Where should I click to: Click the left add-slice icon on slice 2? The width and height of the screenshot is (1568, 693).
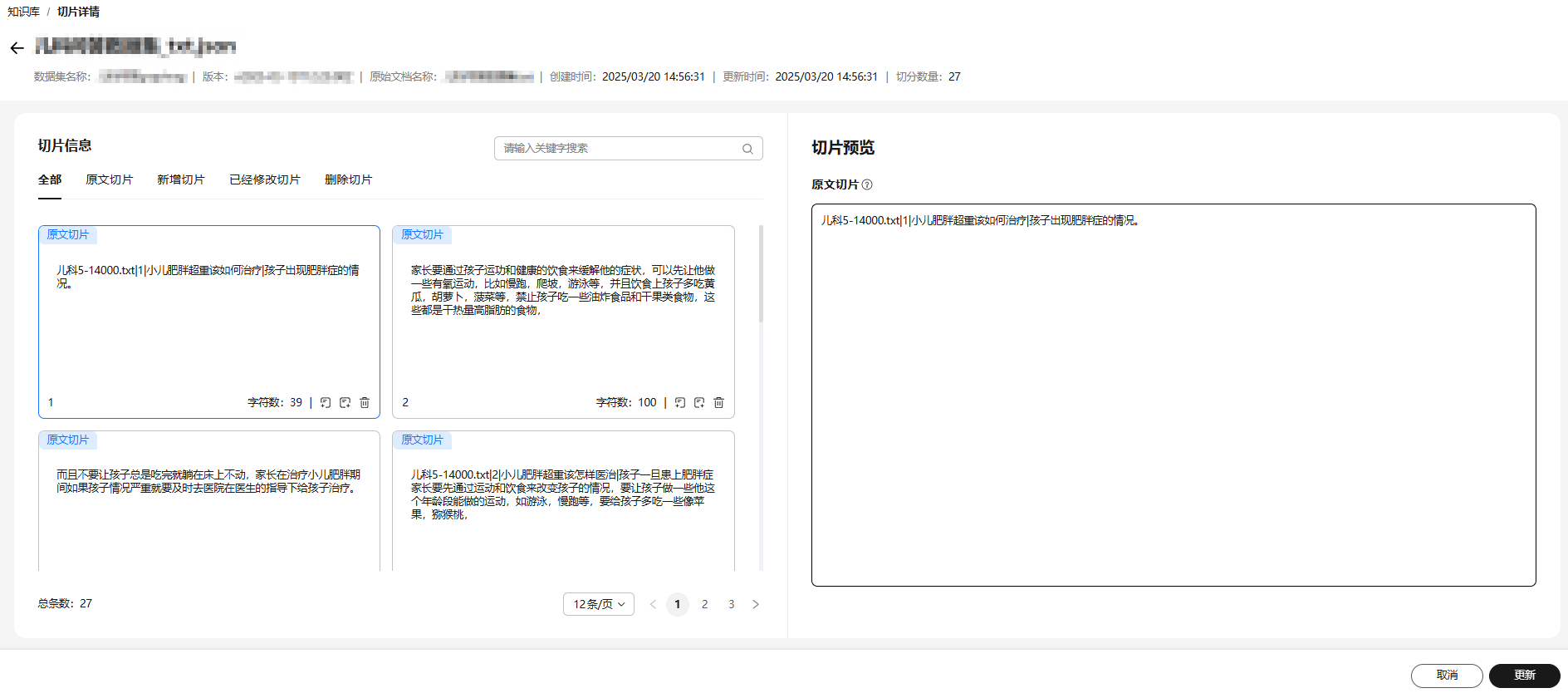pyautogui.click(x=680, y=403)
